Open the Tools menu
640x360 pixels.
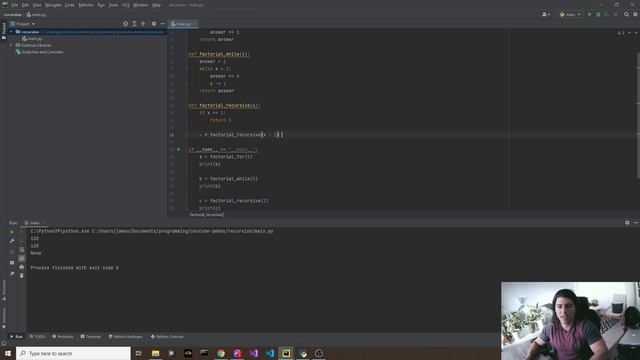click(x=113, y=5)
